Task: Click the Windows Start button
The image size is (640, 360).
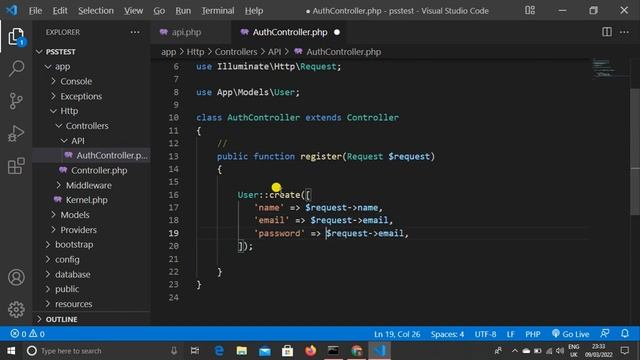Action: 11,351
